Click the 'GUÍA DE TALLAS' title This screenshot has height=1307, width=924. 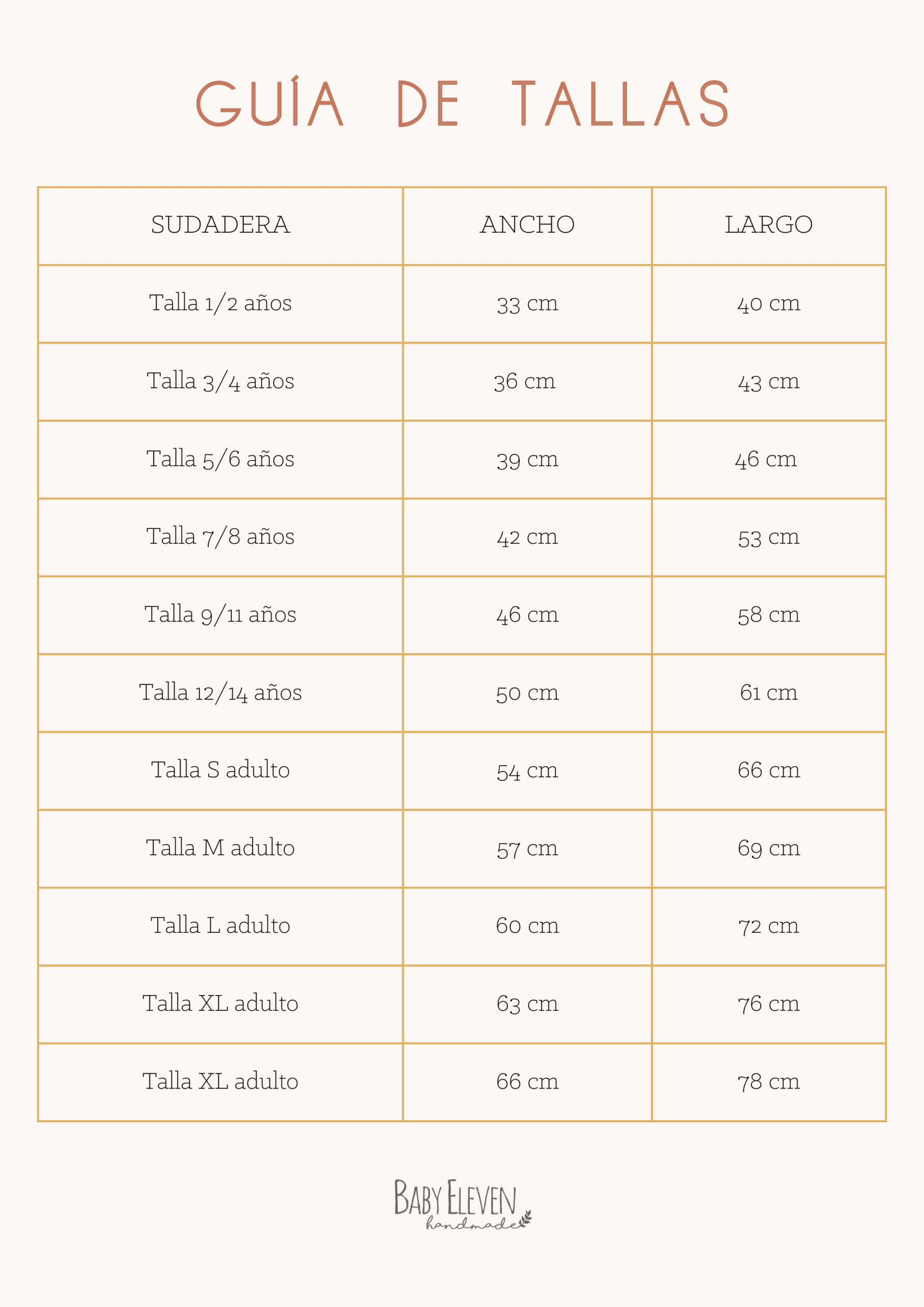461,103
